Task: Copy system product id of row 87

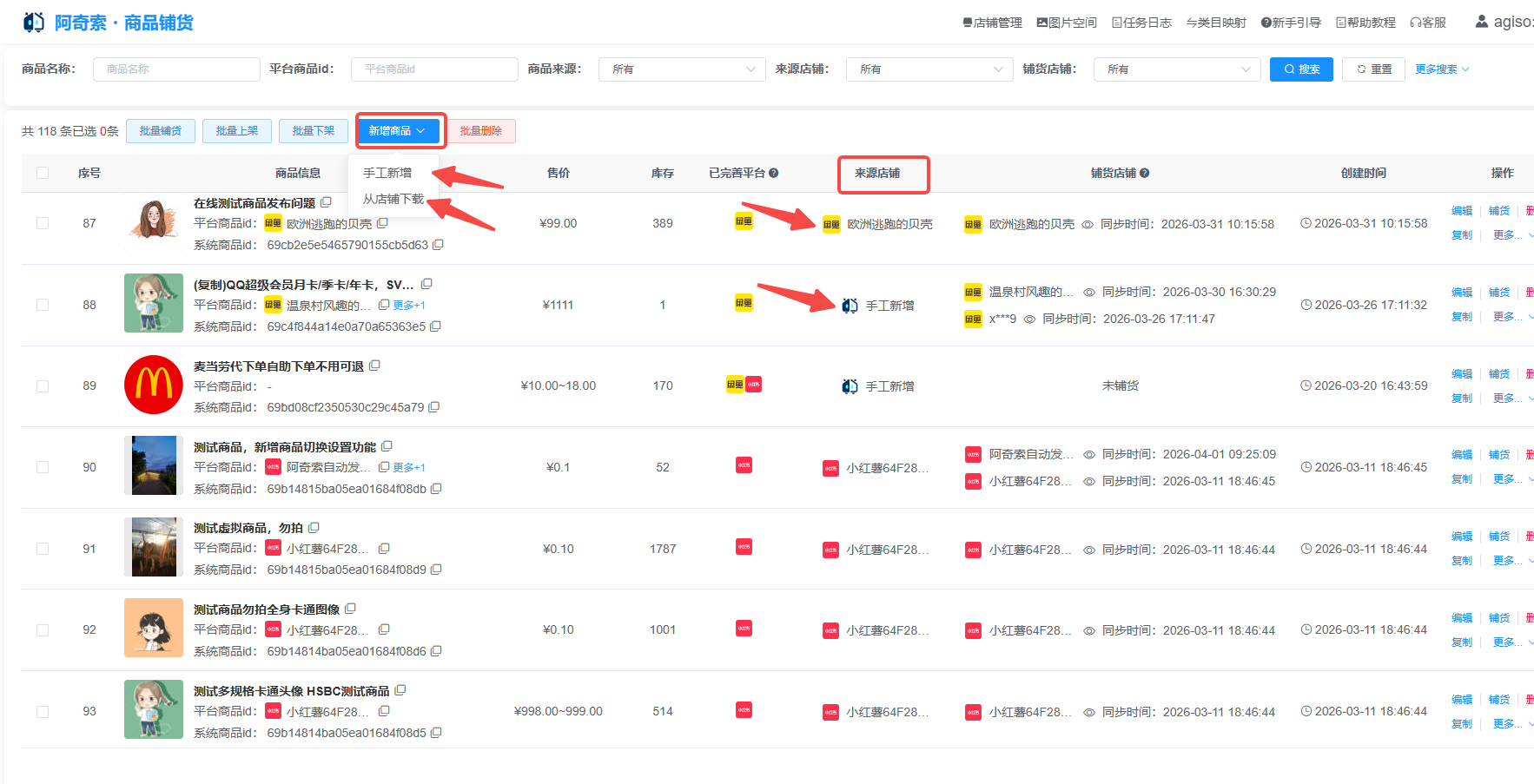Action: click(x=438, y=245)
